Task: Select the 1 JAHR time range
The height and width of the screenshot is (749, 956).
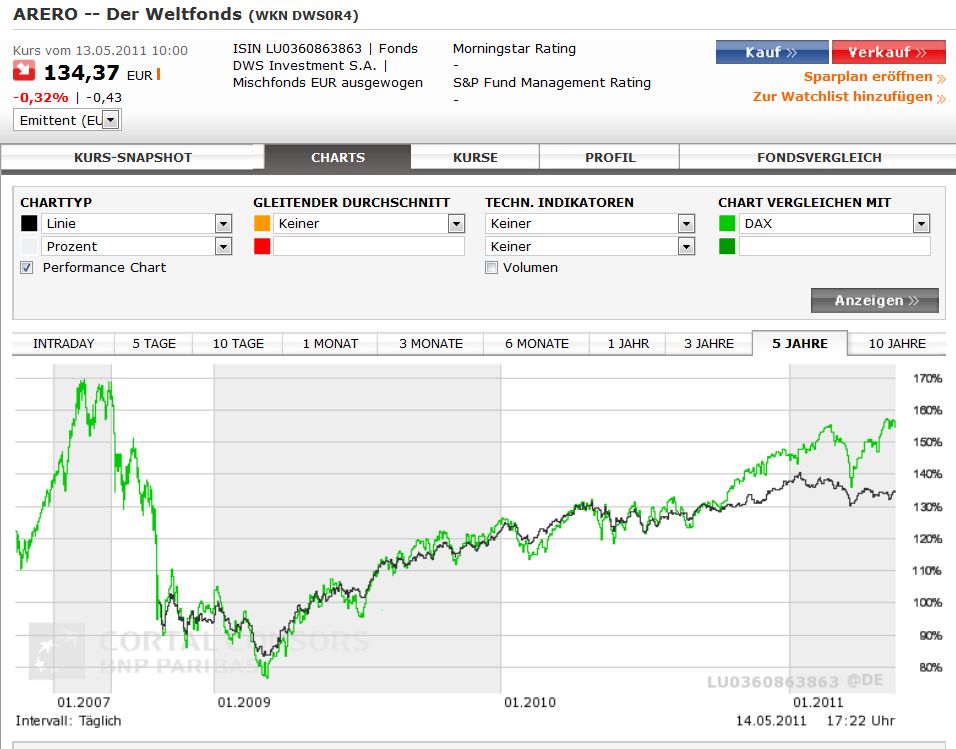Action: [628, 343]
